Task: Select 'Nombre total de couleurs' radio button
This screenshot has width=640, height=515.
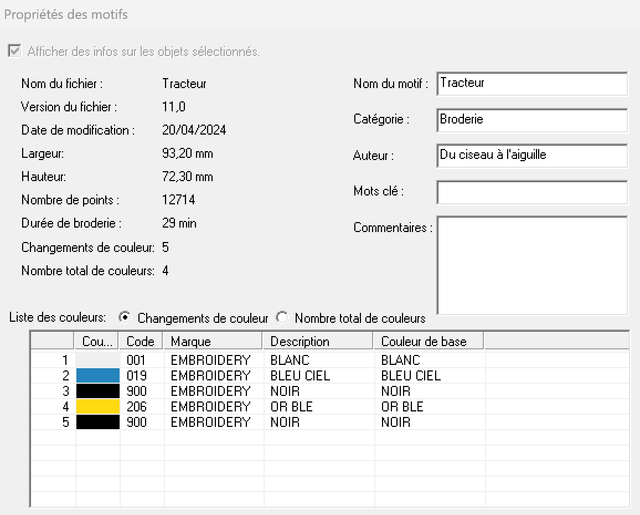Action: point(282,318)
